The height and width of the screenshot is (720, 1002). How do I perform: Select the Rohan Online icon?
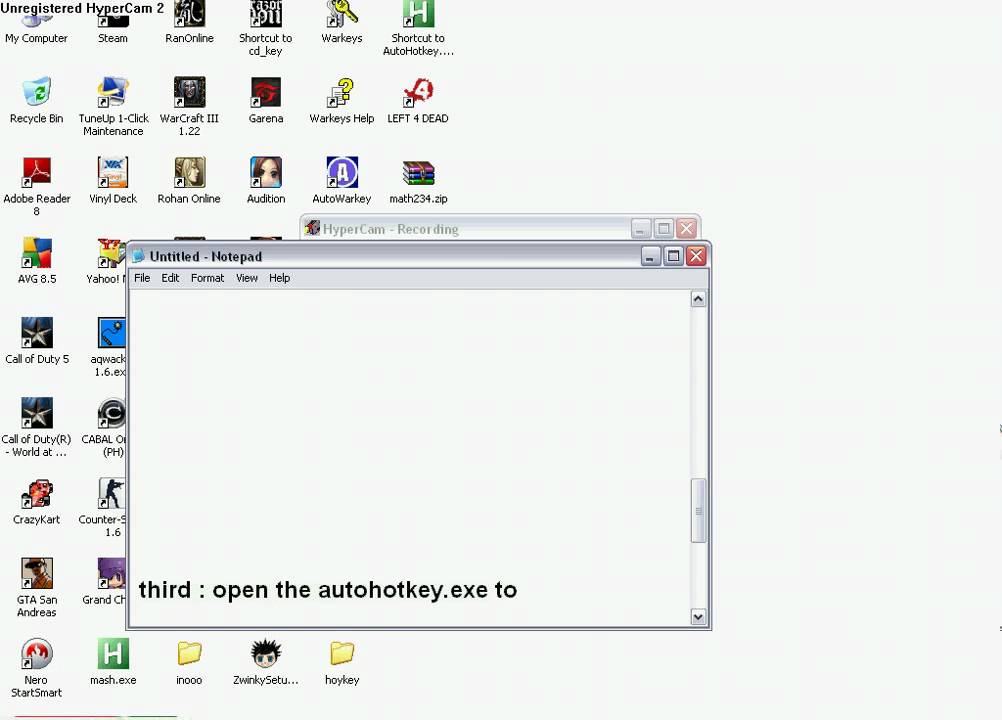[x=189, y=181]
